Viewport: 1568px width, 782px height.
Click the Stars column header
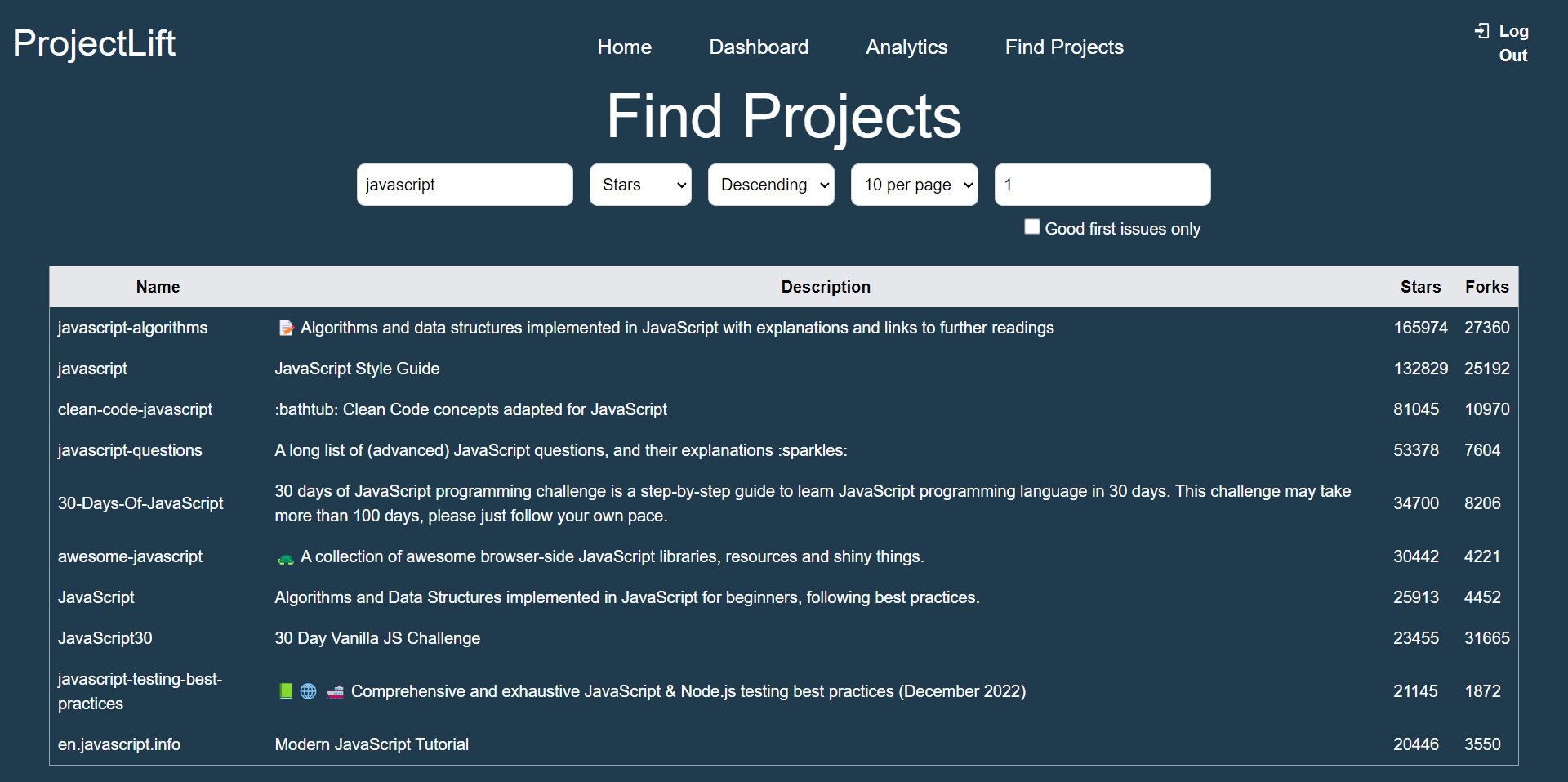click(x=1420, y=287)
